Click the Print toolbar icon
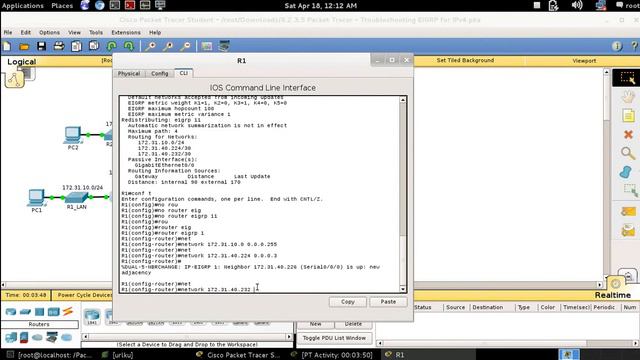 point(59,46)
